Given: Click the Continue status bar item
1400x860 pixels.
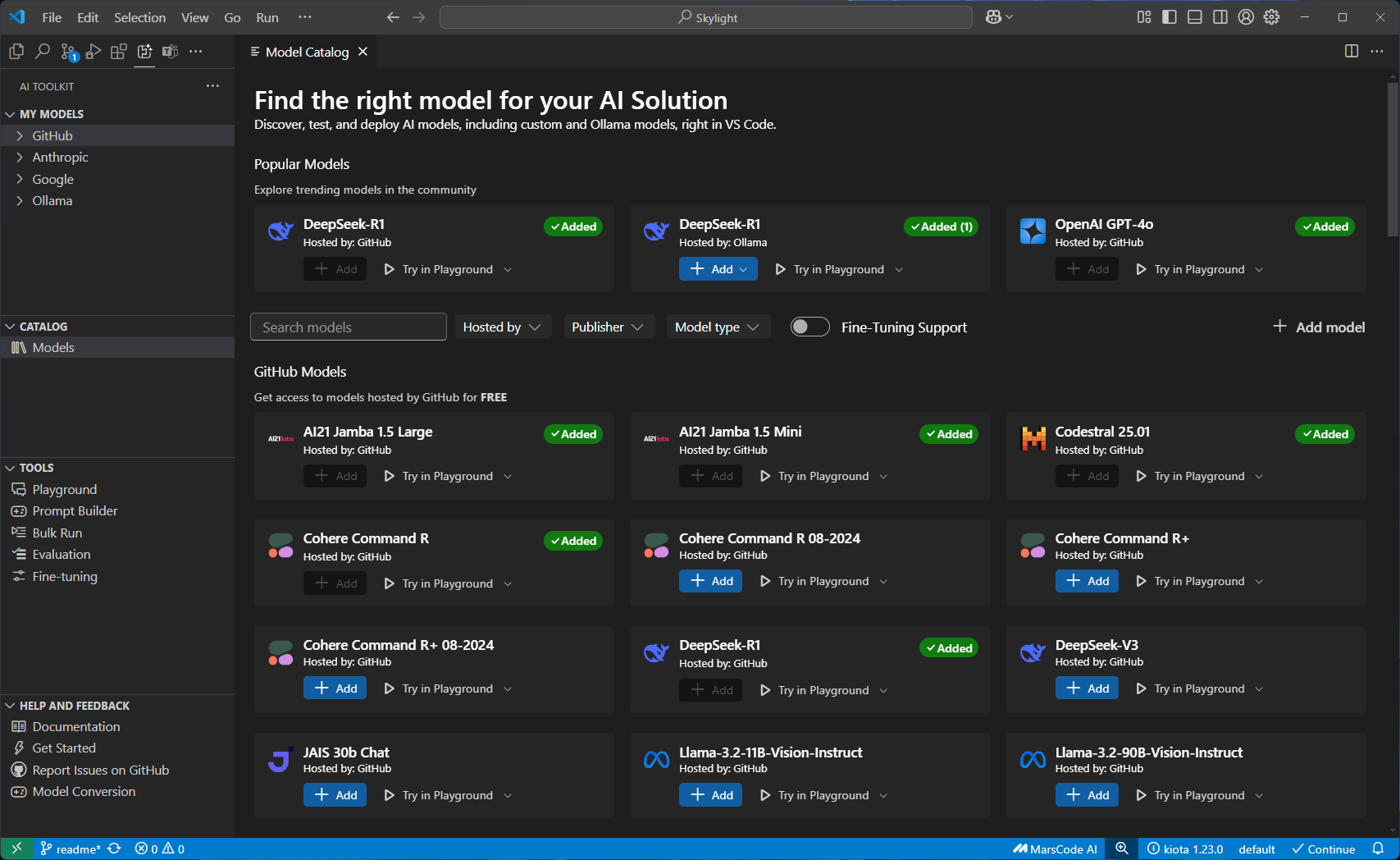Looking at the screenshot, I should [x=1323, y=849].
